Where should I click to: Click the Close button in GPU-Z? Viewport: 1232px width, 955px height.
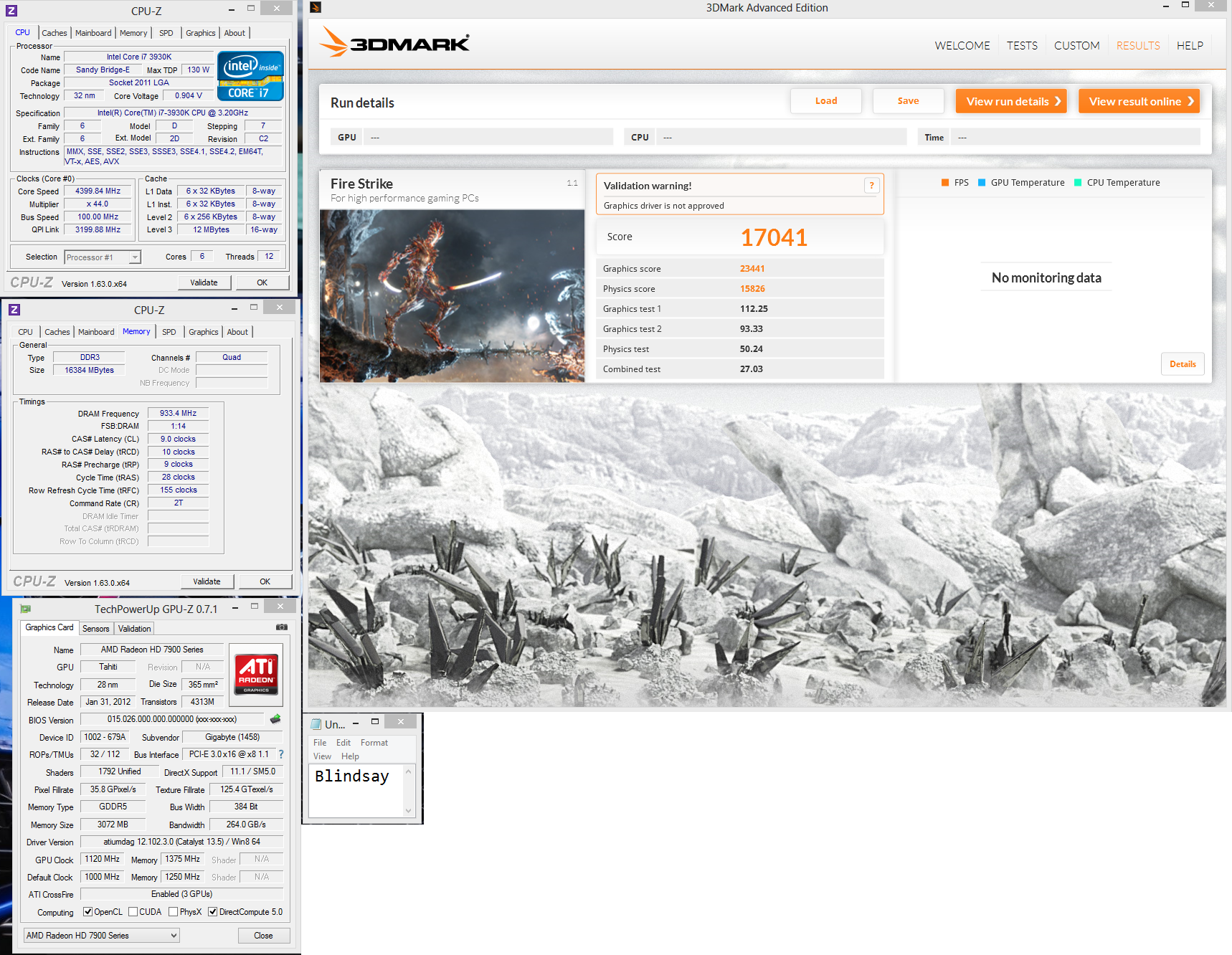click(x=264, y=936)
